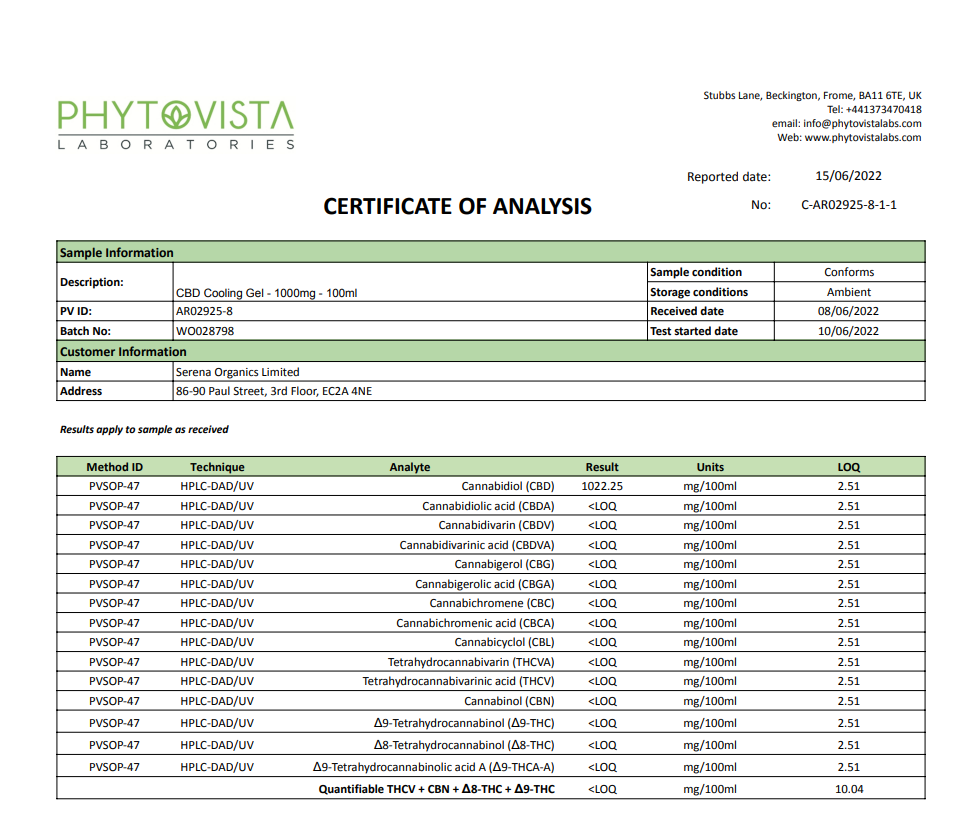977x817 pixels.
Task: Click the Customer Information section header
Action: point(490,351)
